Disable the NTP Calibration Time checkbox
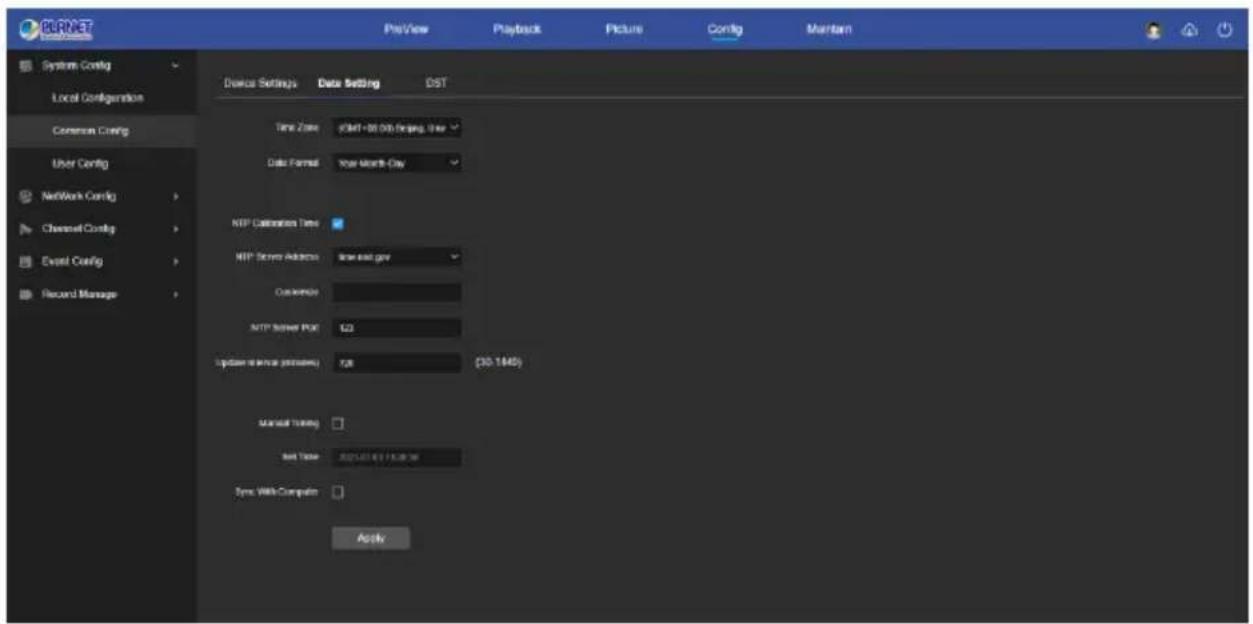 point(337,224)
